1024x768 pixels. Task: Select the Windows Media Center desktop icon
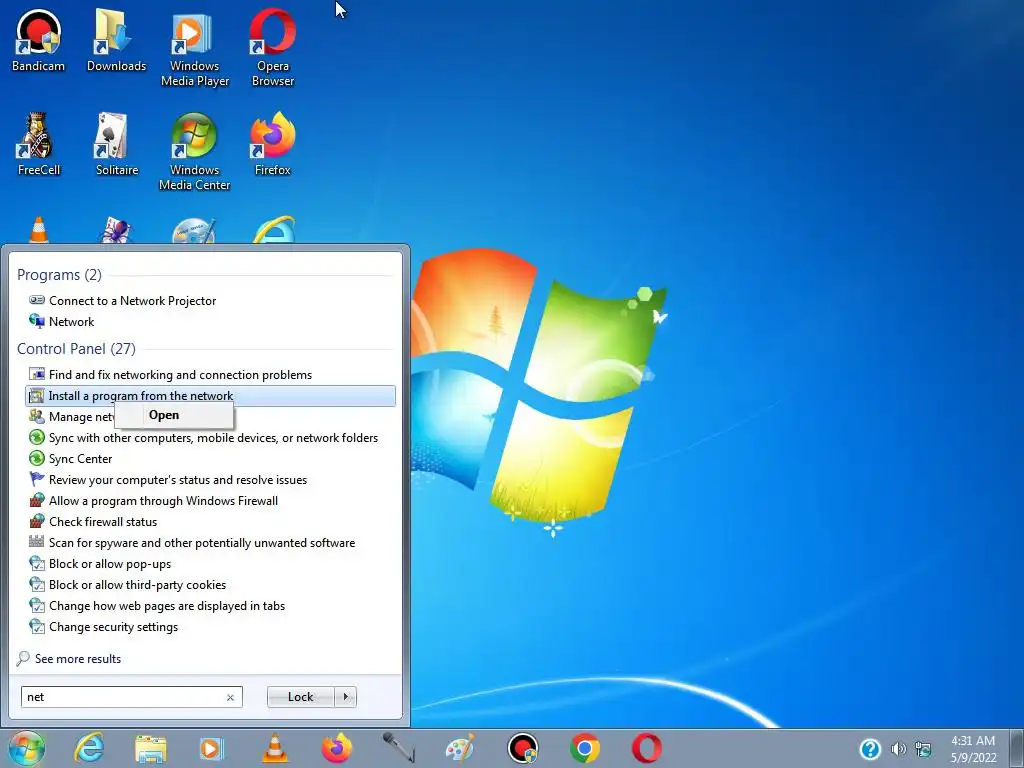tap(195, 152)
